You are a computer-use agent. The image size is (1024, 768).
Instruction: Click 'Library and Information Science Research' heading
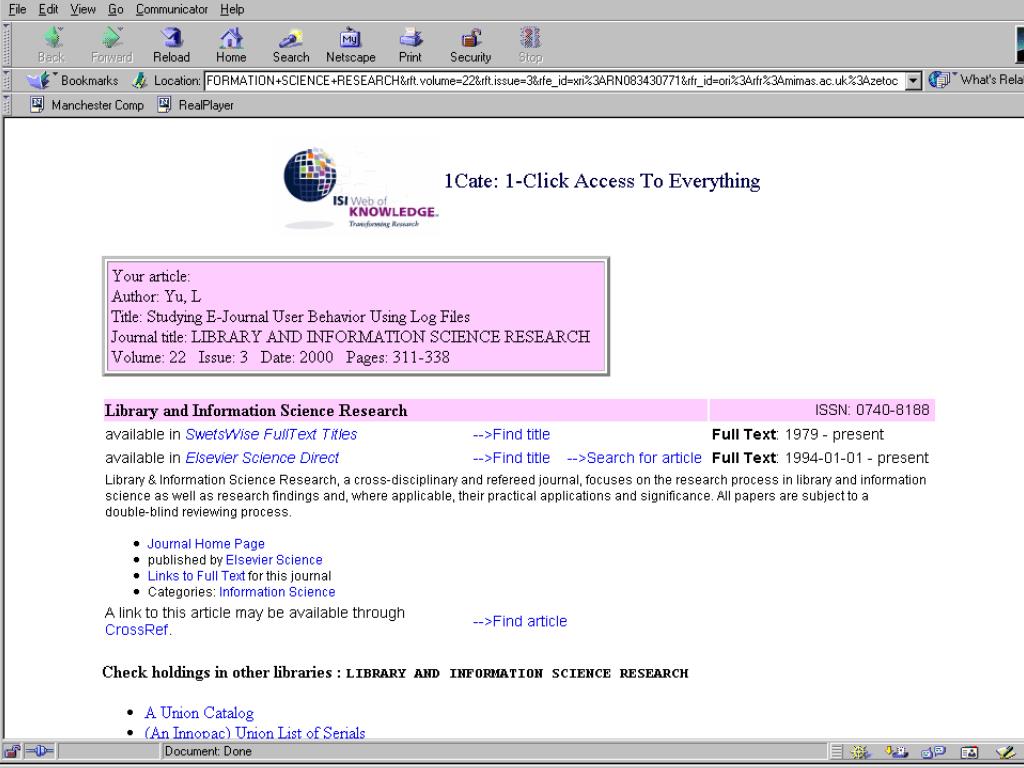[256, 410]
